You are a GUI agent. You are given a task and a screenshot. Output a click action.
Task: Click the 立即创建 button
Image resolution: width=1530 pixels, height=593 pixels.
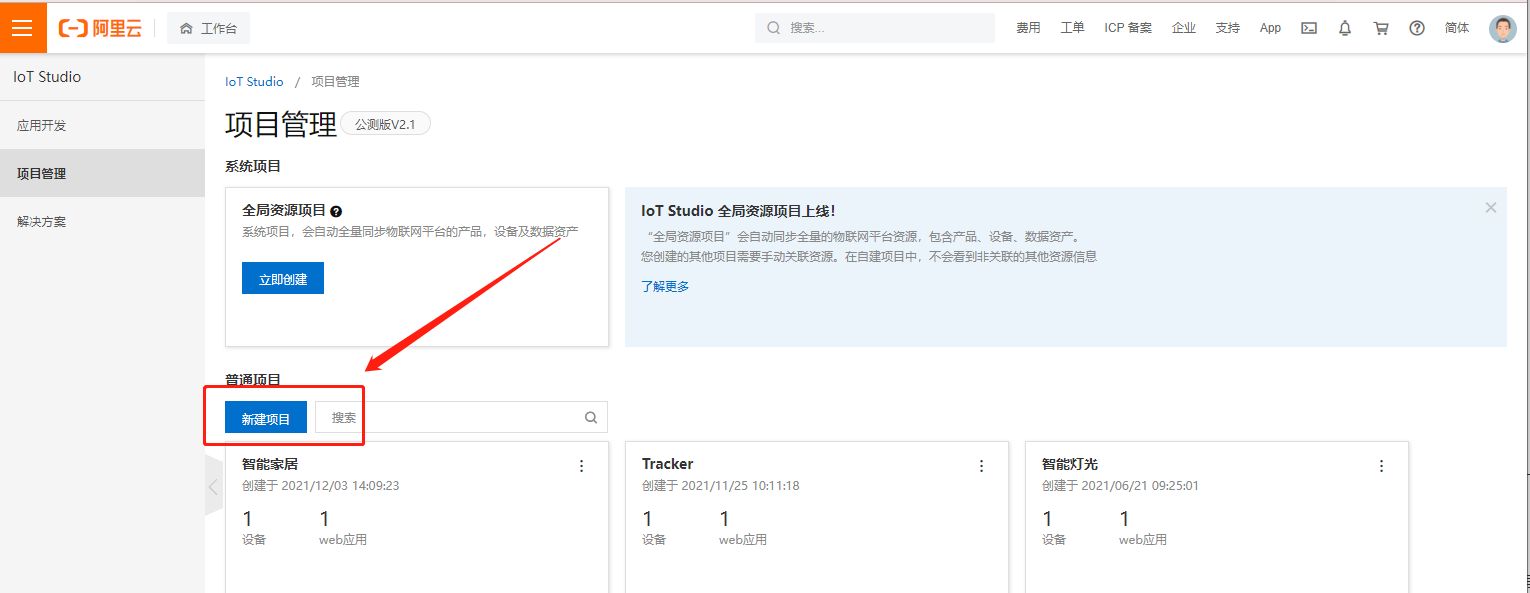(x=283, y=279)
